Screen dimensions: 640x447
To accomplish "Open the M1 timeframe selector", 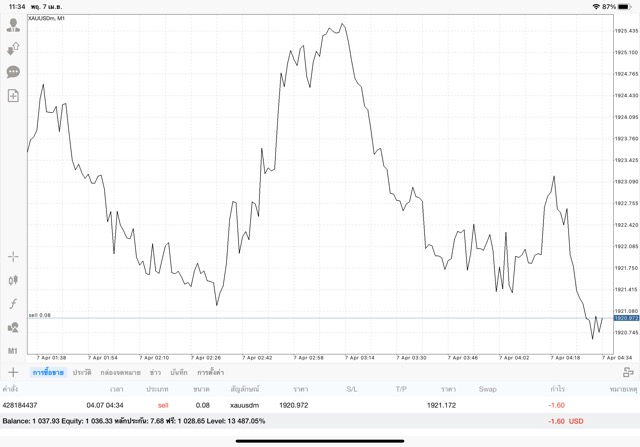I will tap(13, 351).
